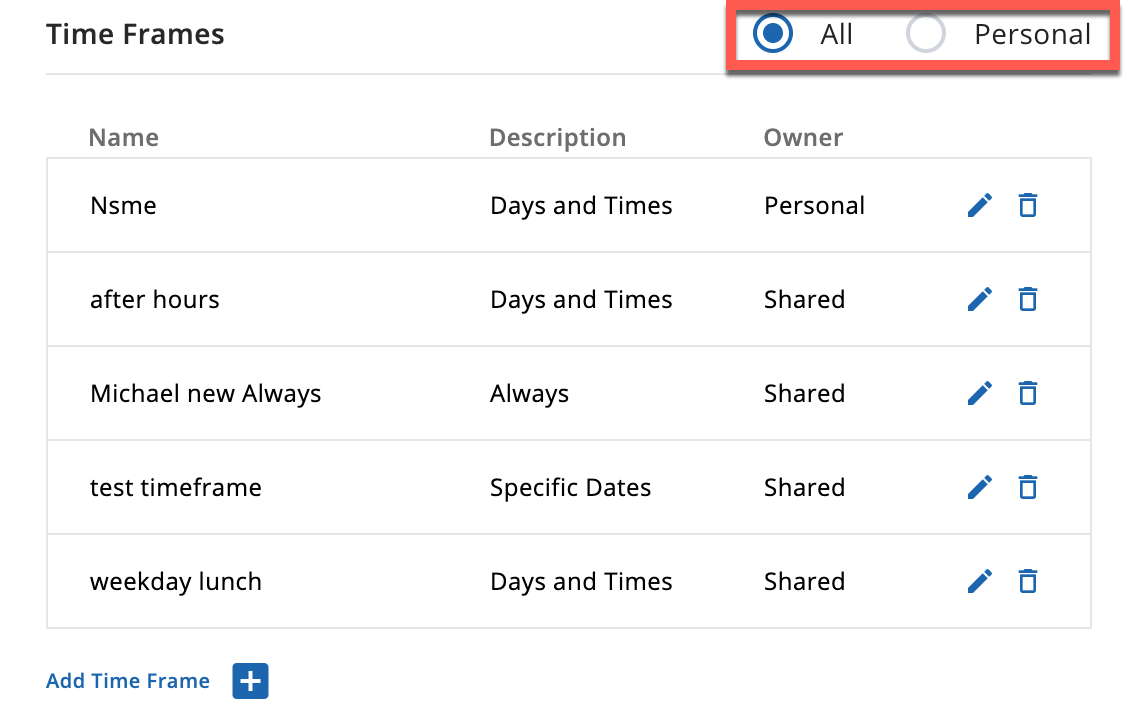Delete the test timeframe entry
The height and width of the screenshot is (718, 1124).
(x=1028, y=487)
